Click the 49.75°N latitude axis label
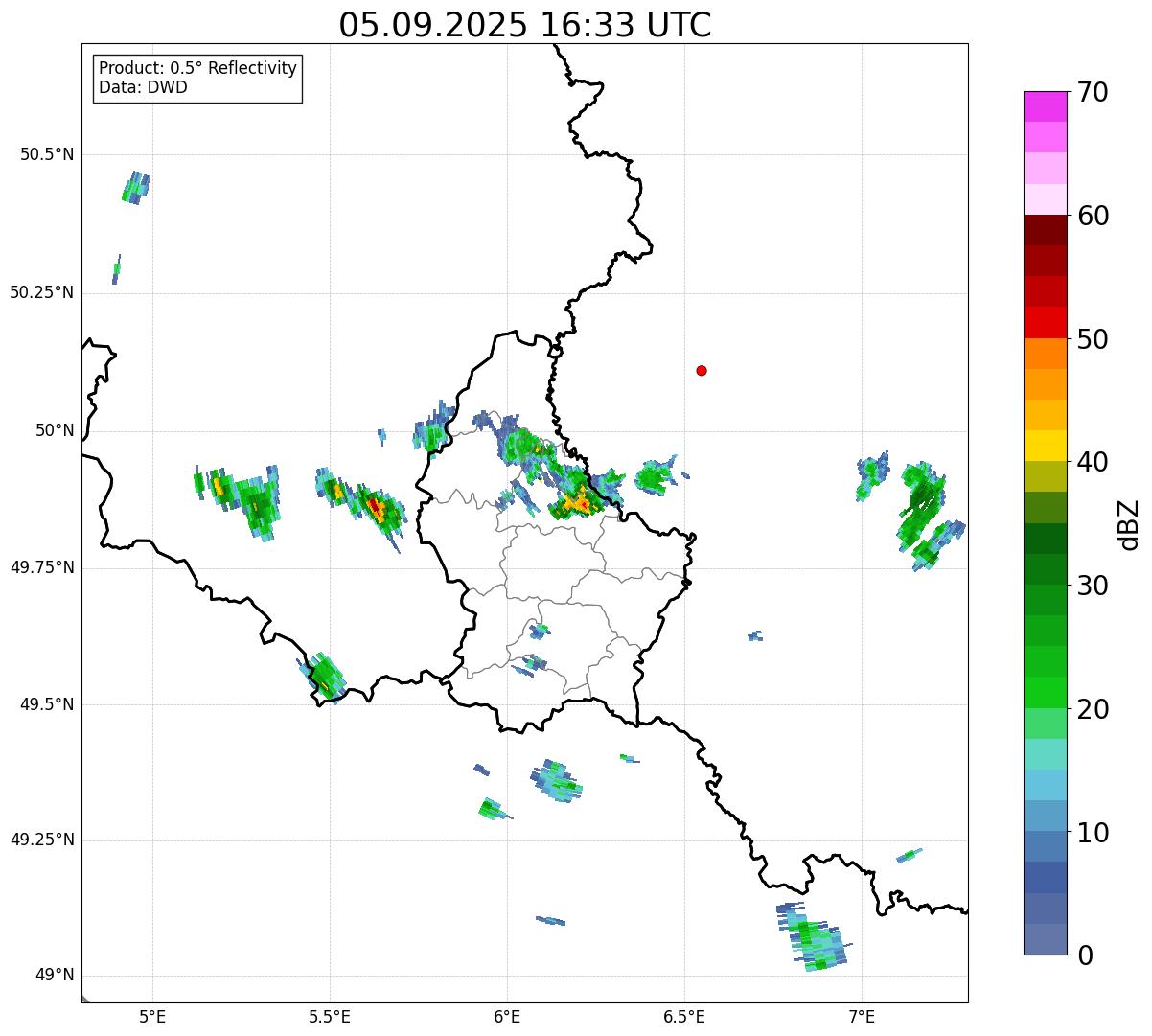The width and height of the screenshot is (1152, 1036). (41, 567)
